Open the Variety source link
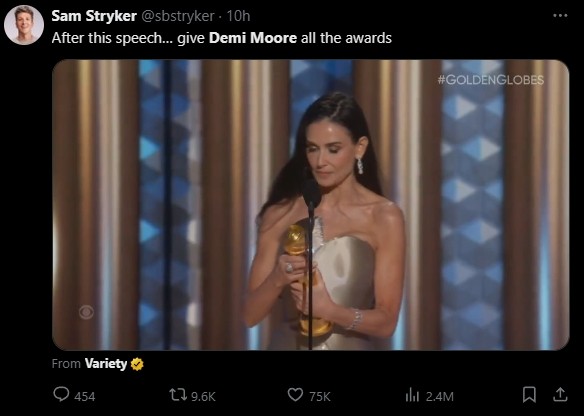 (x=106, y=363)
